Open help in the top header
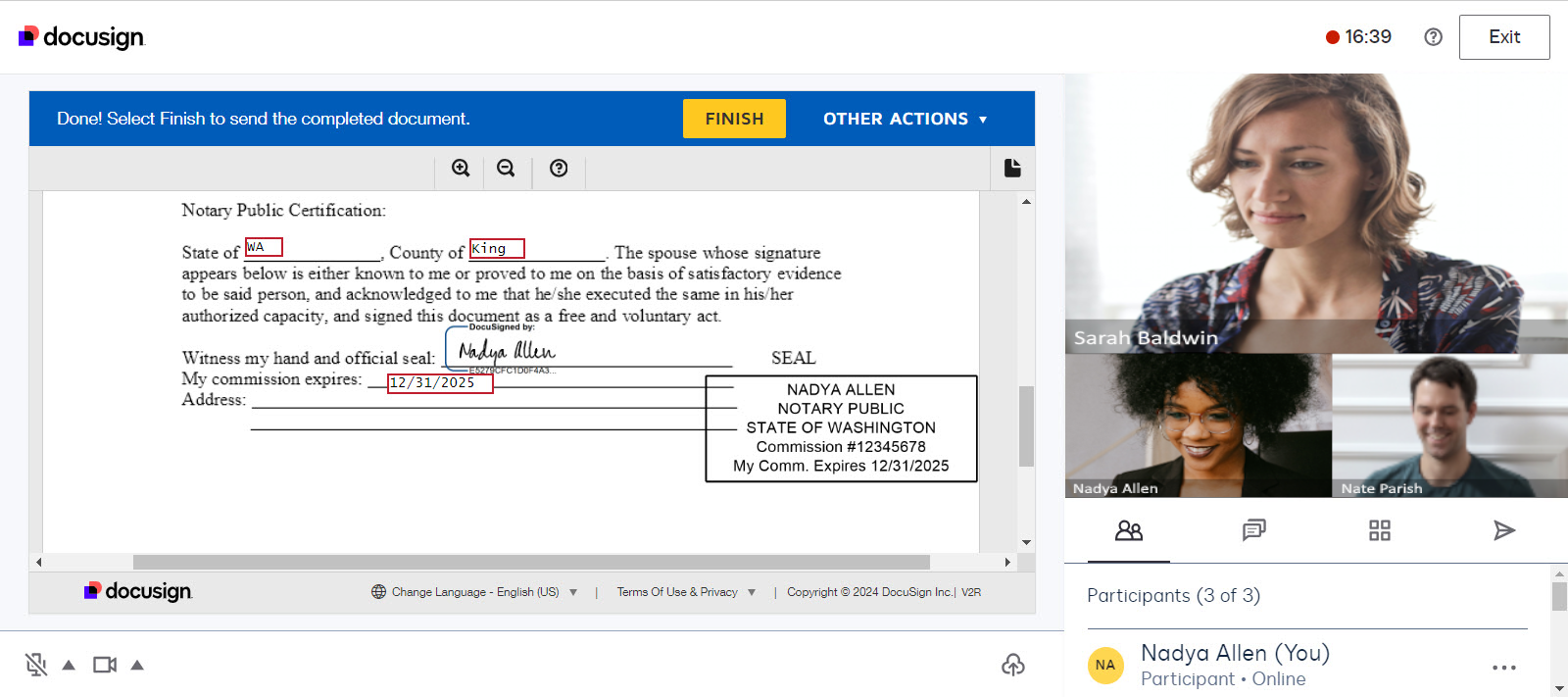The image size is (1568, 697). click(1433, 37)
